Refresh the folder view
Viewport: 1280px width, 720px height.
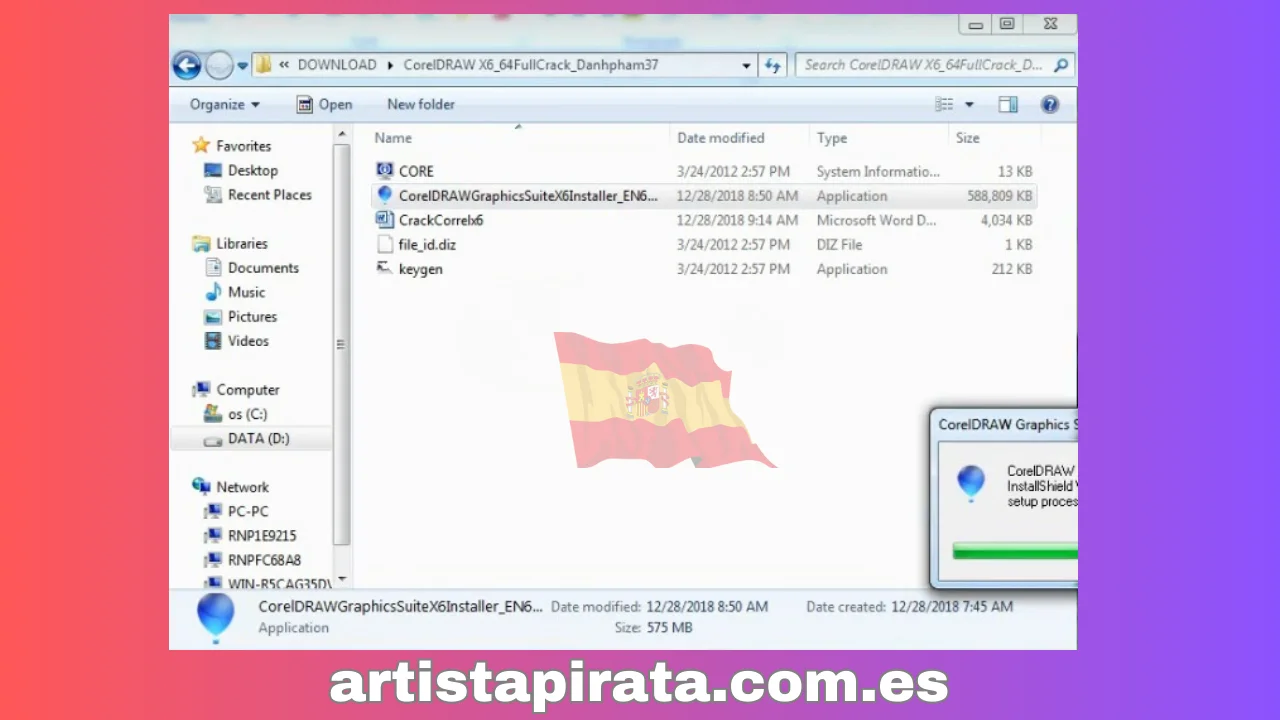[772, 65]
